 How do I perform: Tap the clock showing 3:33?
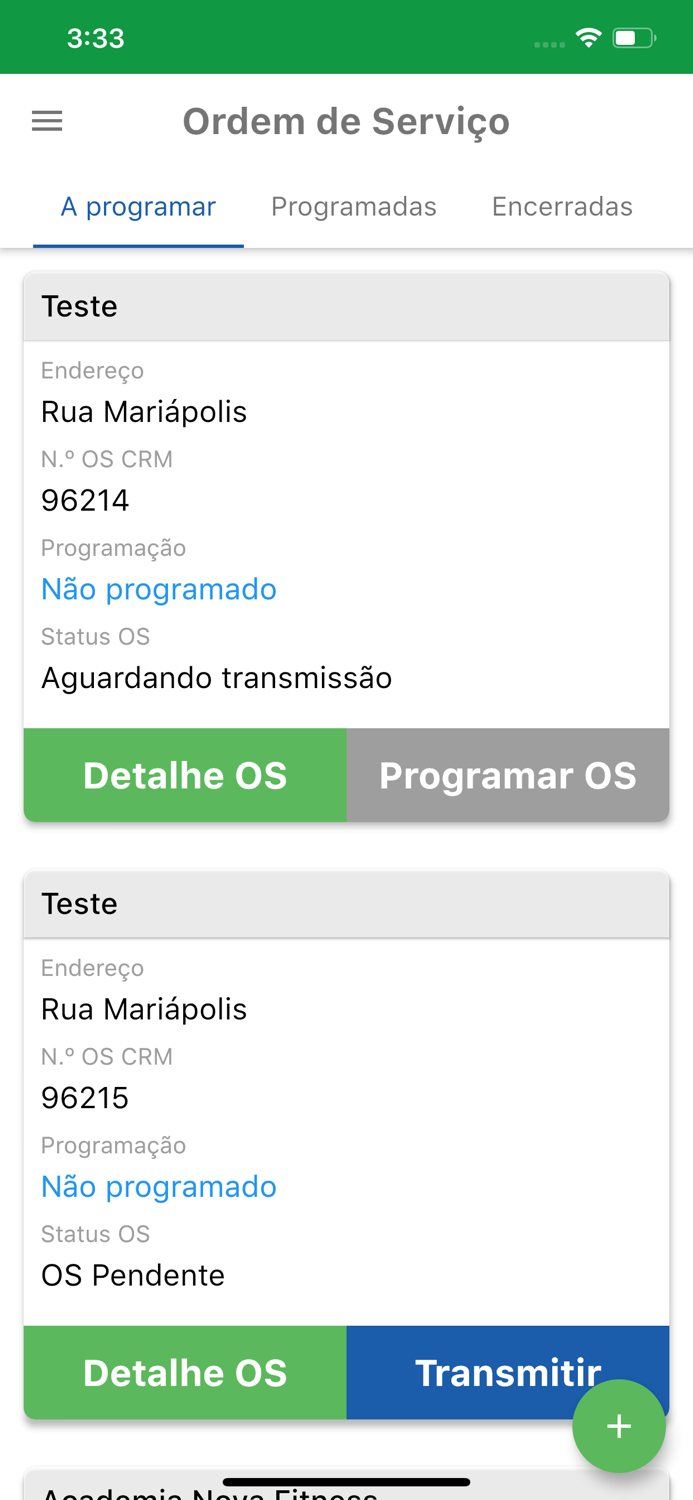[97, 36]
